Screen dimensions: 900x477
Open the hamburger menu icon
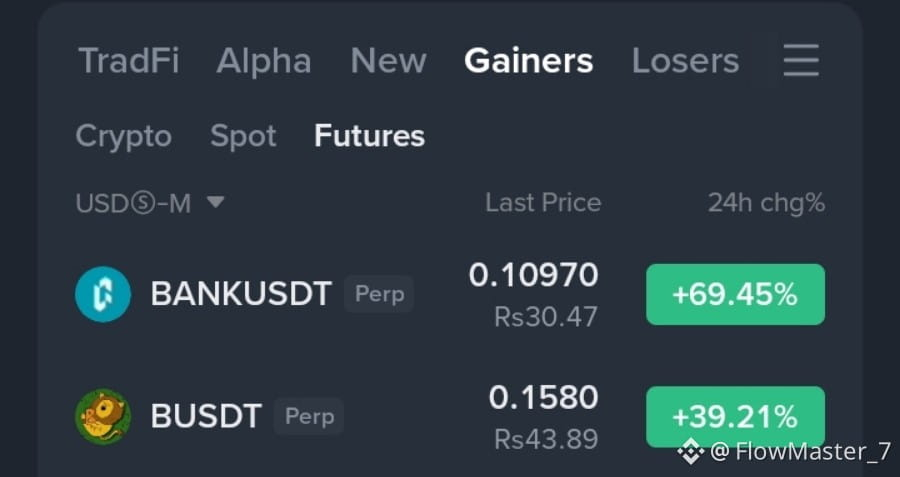tap(801, 60)
